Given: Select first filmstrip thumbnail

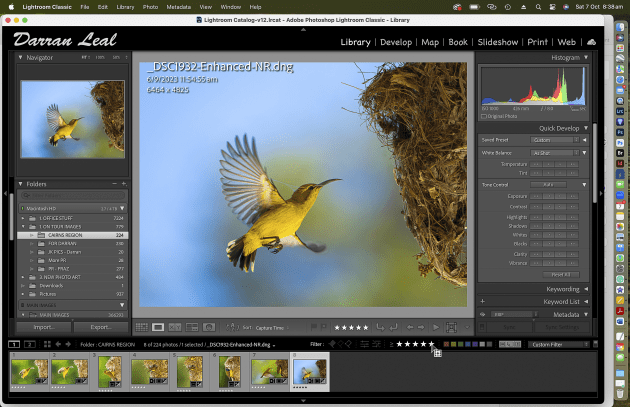Looking at the screenshot, I should pos(29,372).
